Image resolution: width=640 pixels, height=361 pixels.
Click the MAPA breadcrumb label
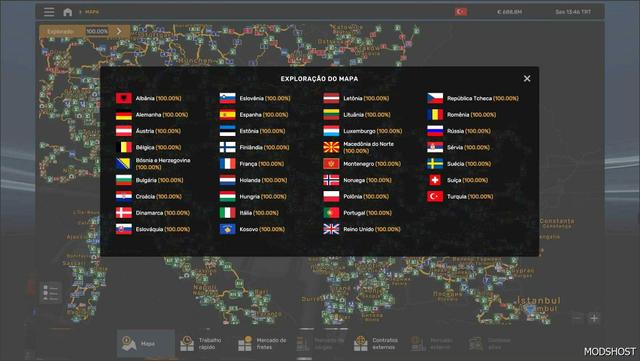tap(92, 12)
